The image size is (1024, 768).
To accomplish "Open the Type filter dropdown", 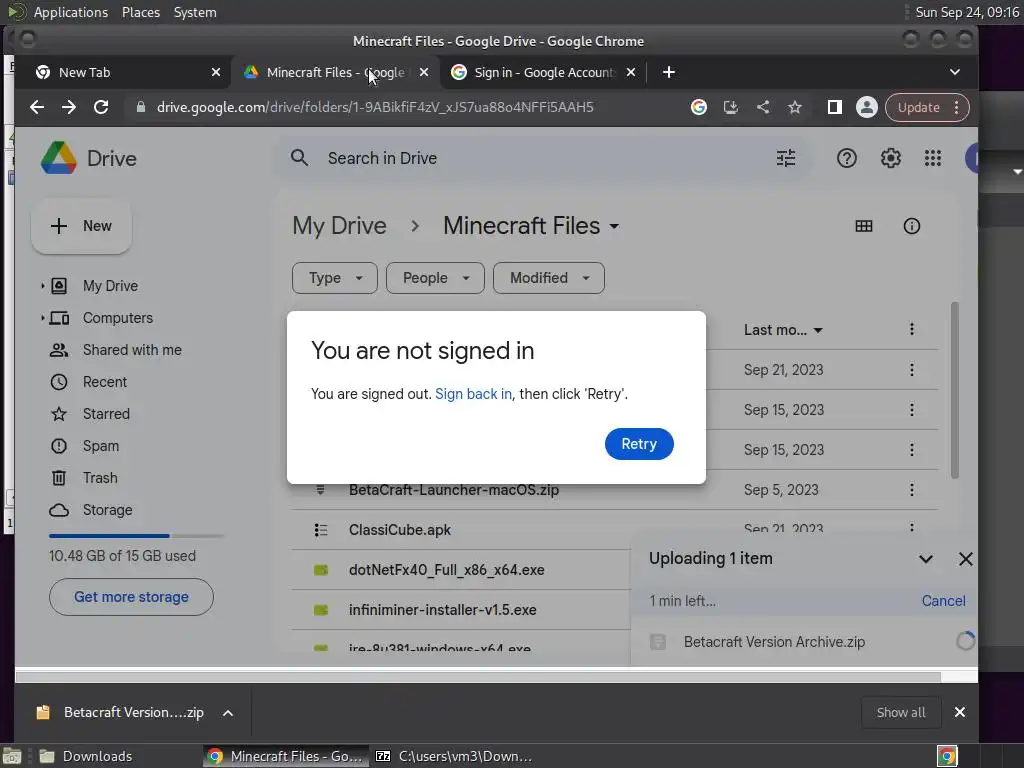I will click(x=334, y=278).
